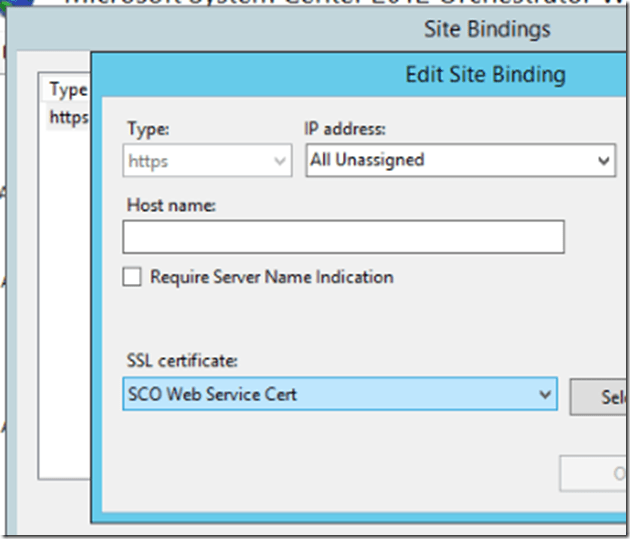
Task: Click the Type dropdown arrow chevron
Action: [279, 160]
